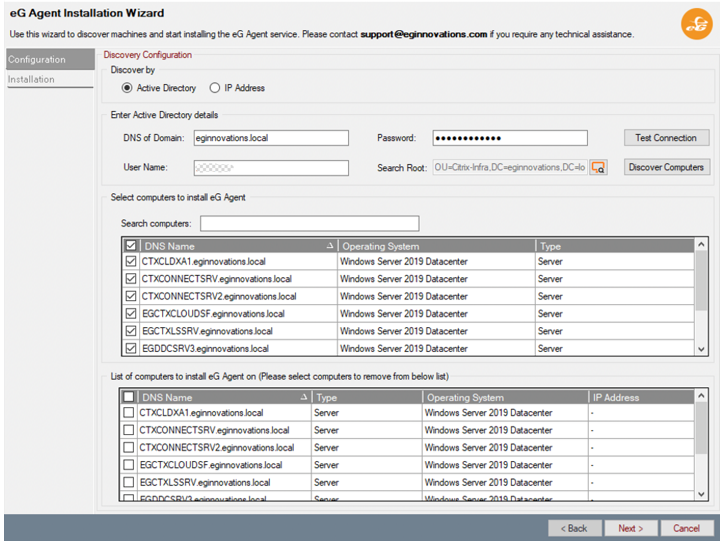The height and width of the screenshot is (541, 721).
Task: Click the support@eginnovations.com contact text
Action: point(423,34)
